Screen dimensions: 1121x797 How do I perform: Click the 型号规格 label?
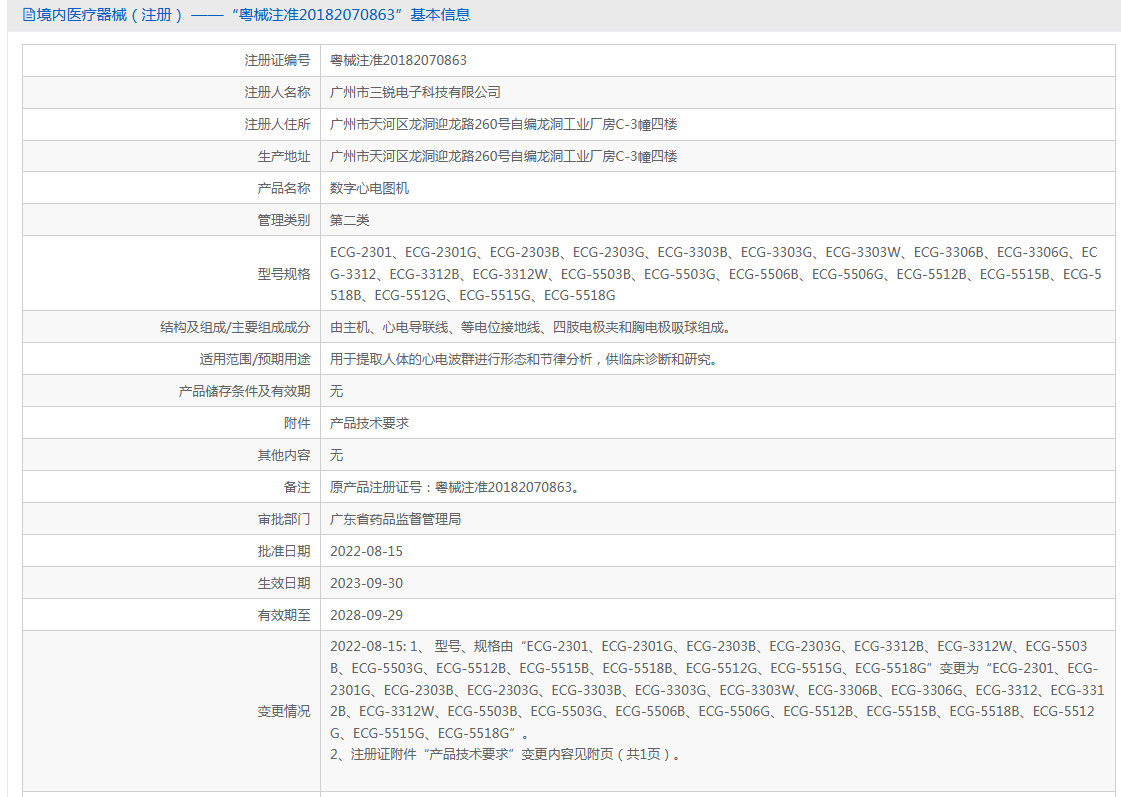click(x=284, y=274)
